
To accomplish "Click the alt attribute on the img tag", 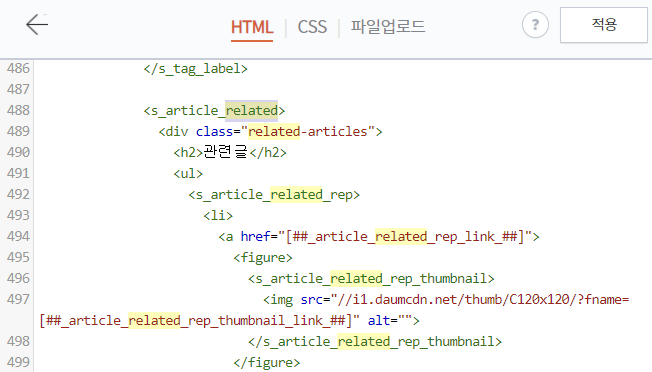I will (389, 320).
